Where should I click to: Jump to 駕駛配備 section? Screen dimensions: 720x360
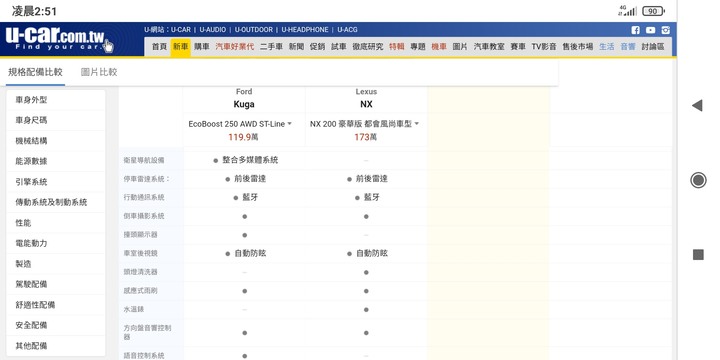[56, 284]
